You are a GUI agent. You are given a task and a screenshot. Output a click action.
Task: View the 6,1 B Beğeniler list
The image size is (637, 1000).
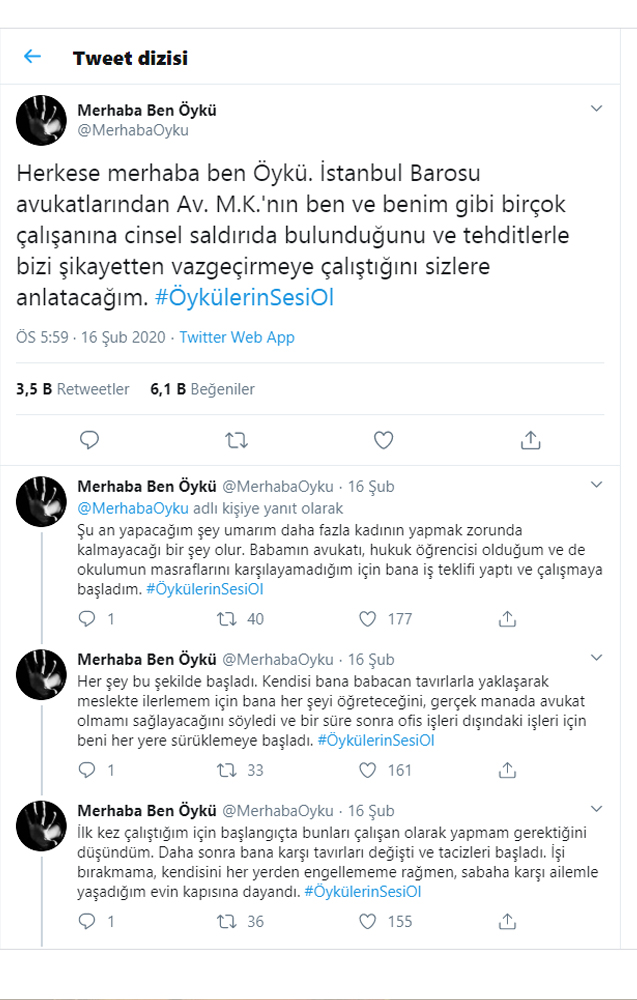(x=202, y=389)
